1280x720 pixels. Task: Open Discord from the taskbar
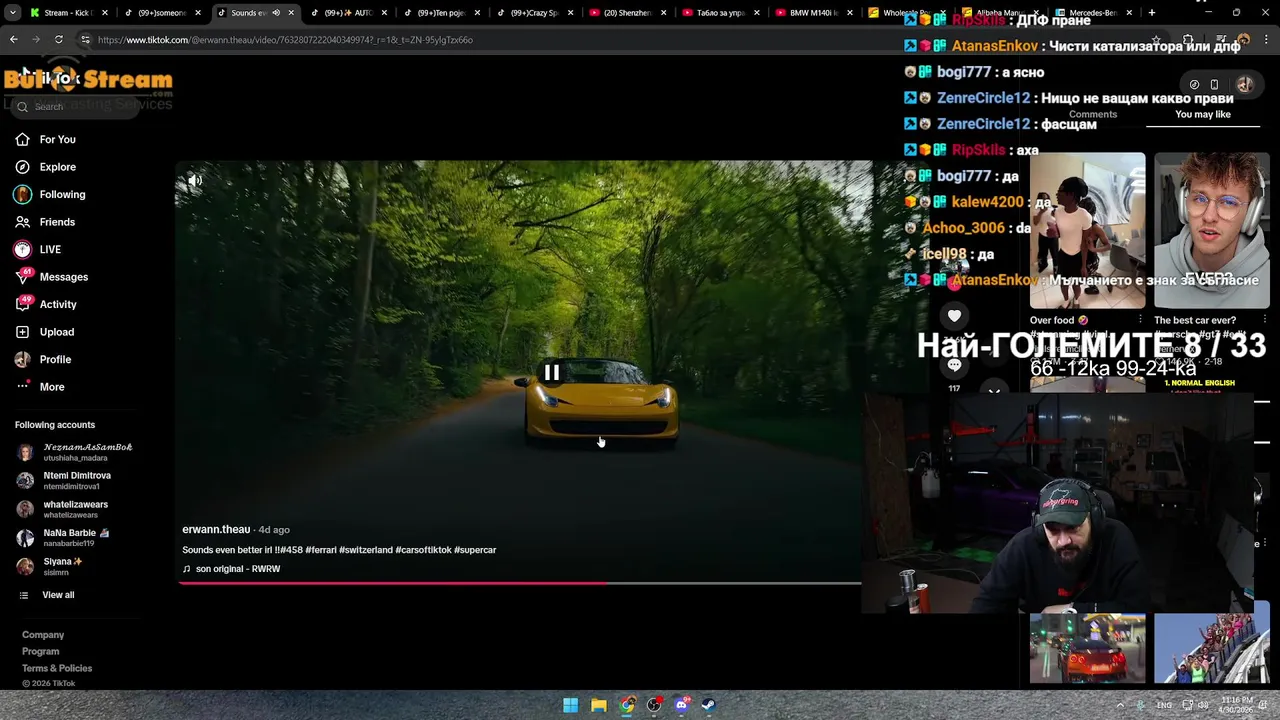(682, 705)
